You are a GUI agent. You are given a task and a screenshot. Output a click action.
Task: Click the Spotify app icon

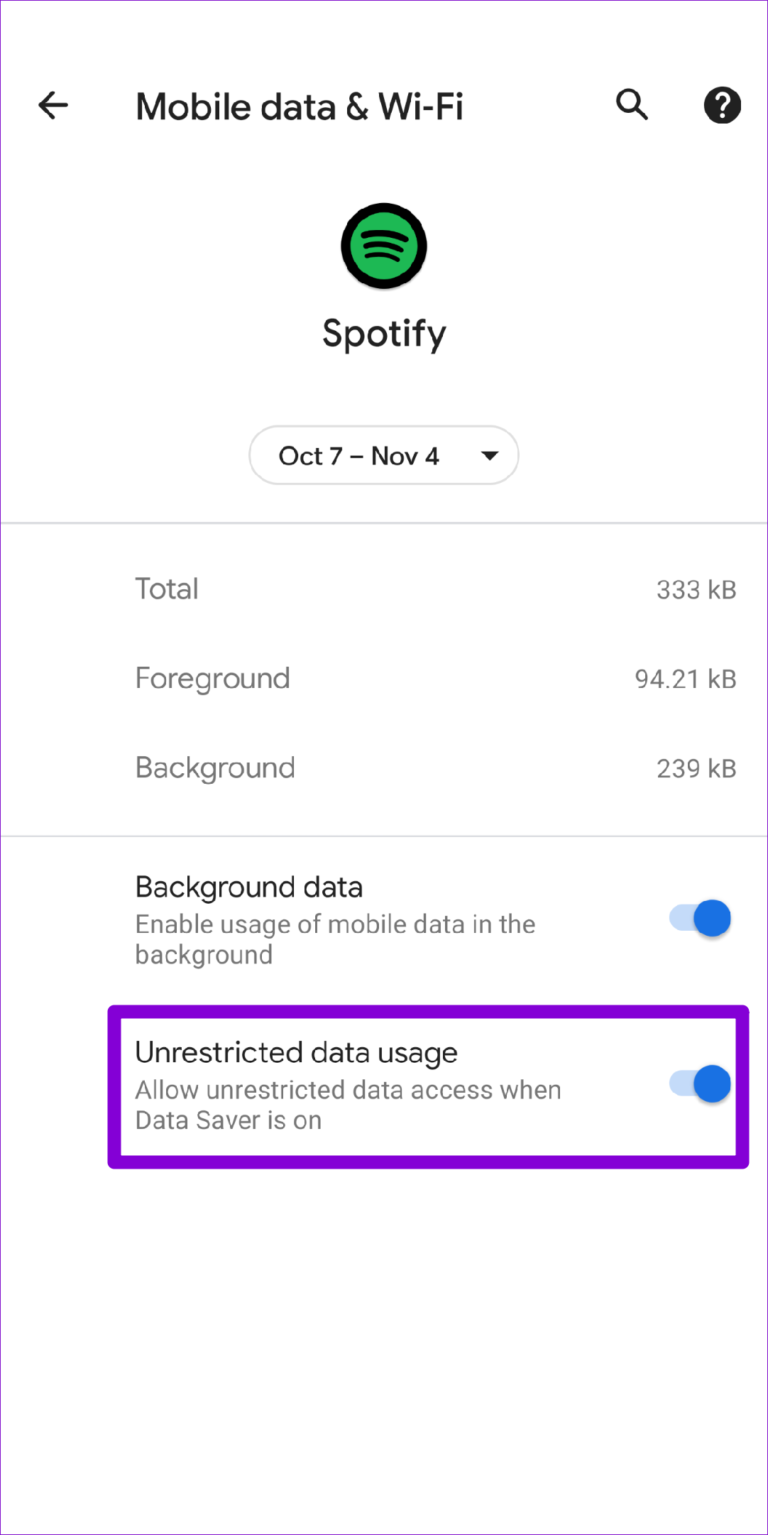tap(384, 246)
